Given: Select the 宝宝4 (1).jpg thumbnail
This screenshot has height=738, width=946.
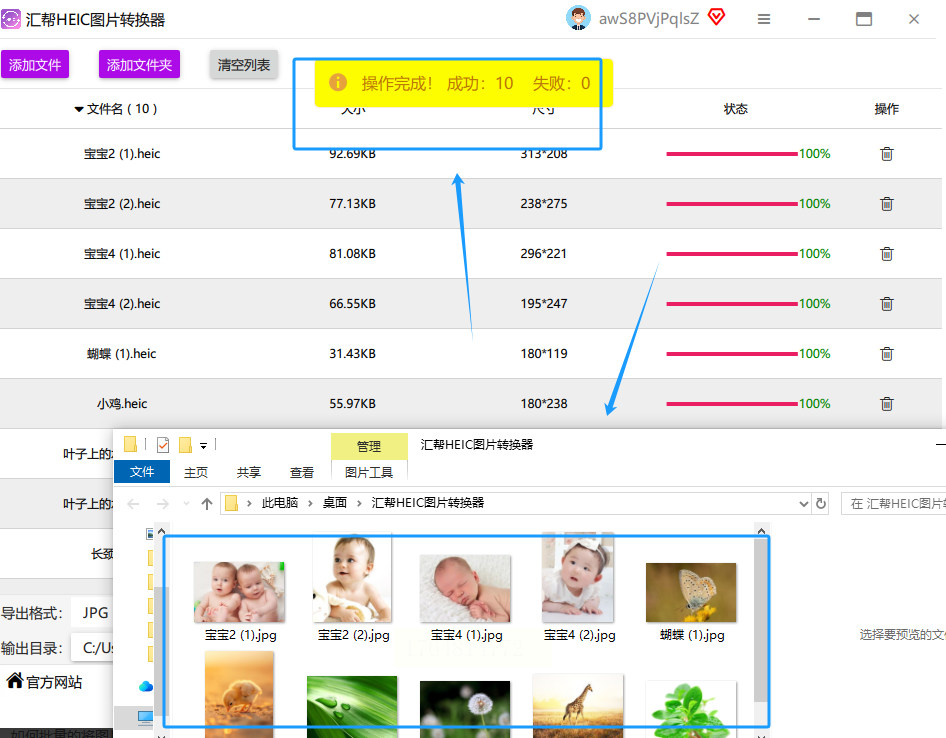Looking at the screenshot, I should click(x=465, y=588).
